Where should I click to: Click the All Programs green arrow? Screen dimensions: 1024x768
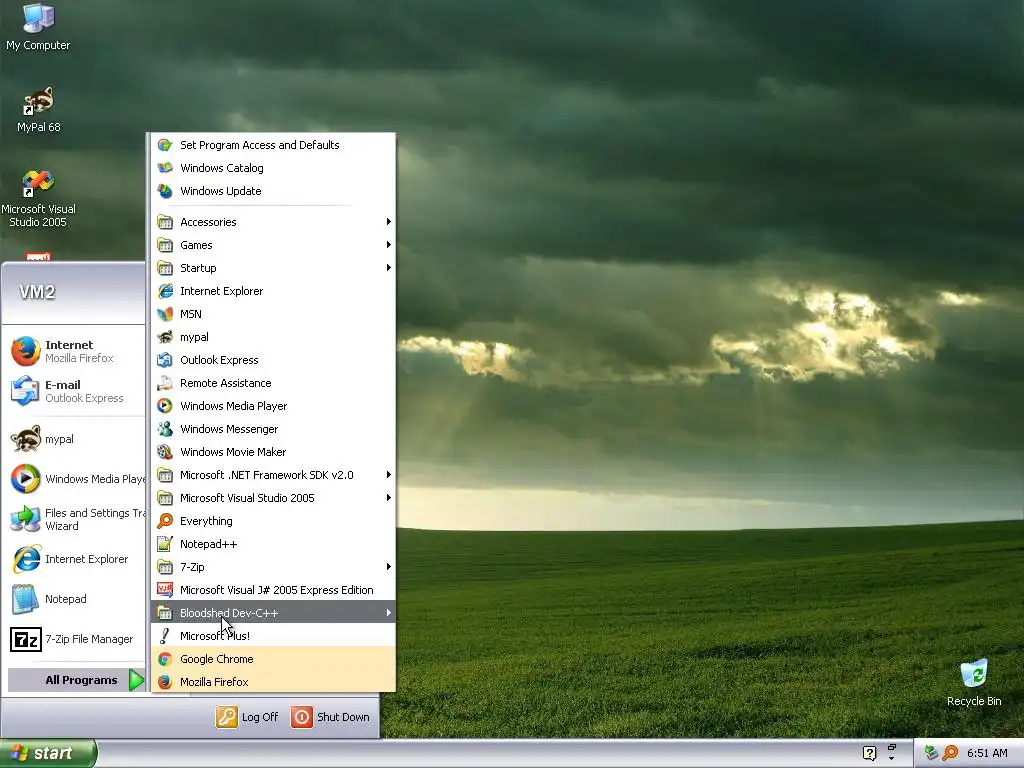tap(136, 680)
